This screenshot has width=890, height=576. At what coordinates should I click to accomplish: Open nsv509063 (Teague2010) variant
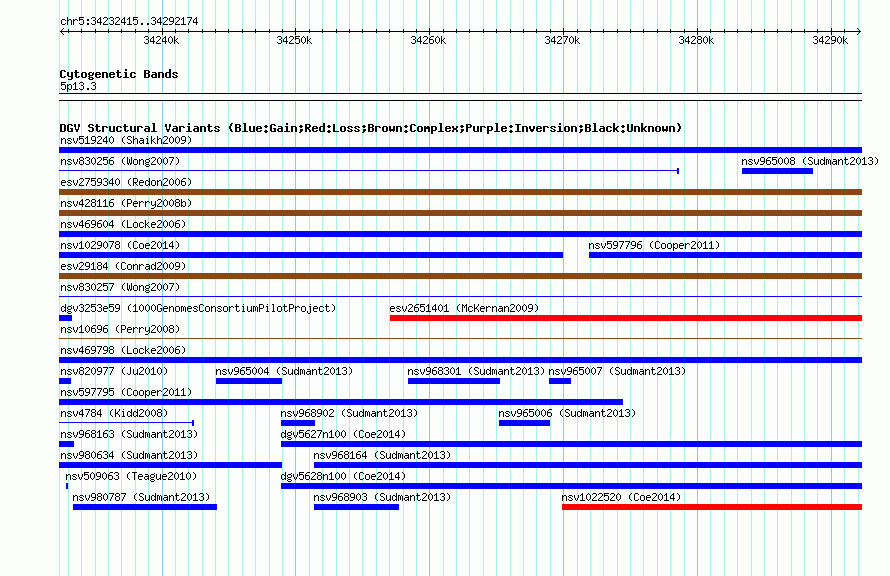pos(131,476)
